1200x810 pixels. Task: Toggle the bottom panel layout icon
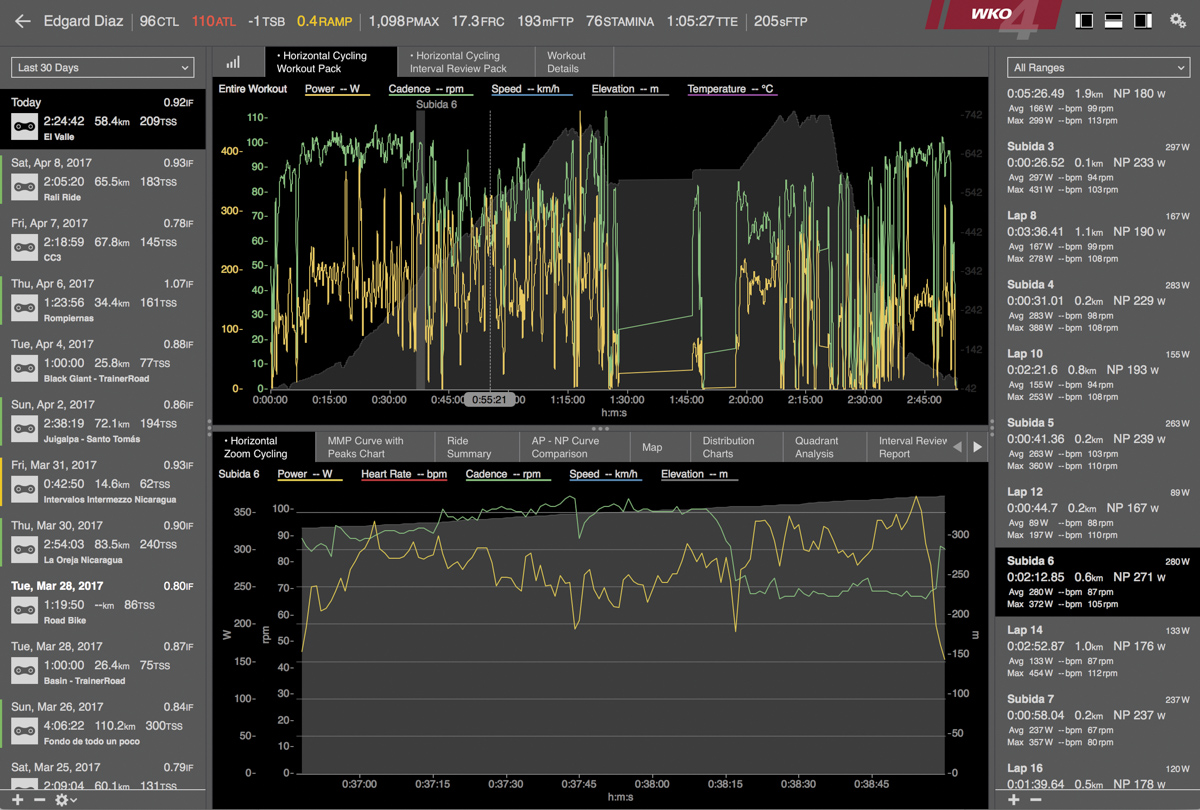coord(1113,21)
